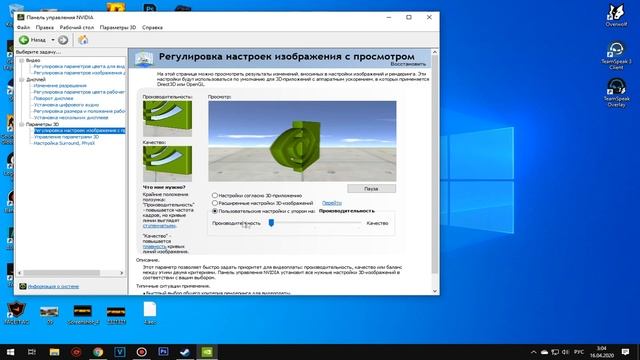
Task: Click the Перейти link
Action: 332,203
